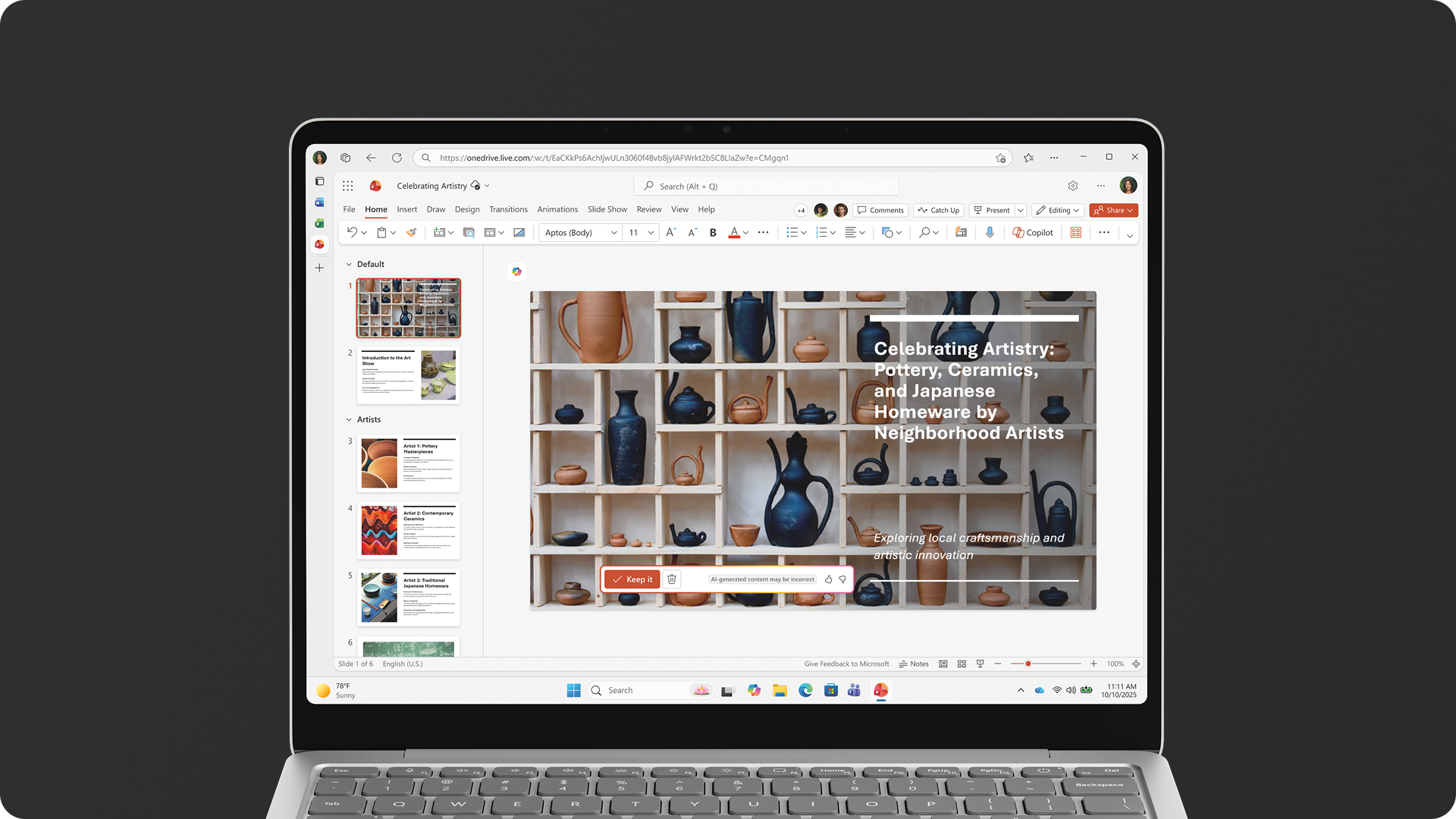Open Microsoft Edge from the taskbar

point(805,690)
